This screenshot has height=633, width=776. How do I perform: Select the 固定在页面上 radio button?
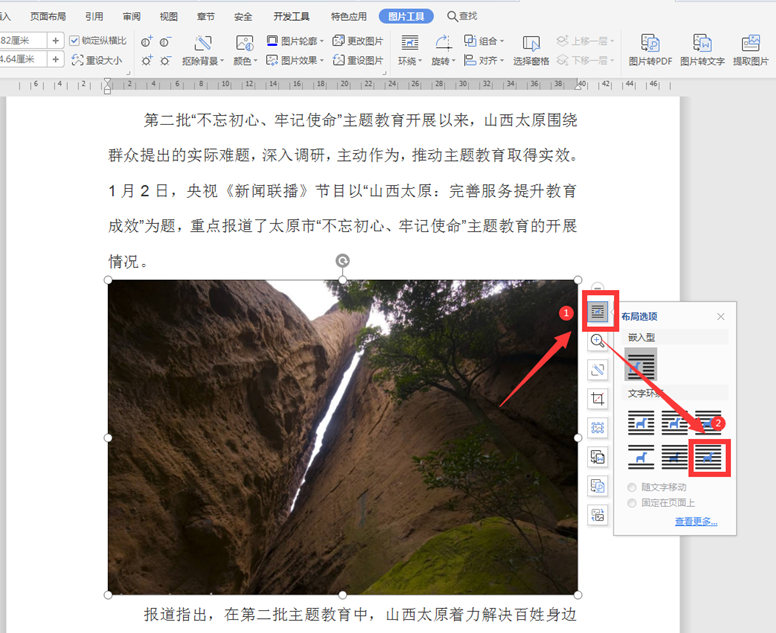tap(632, 503)
